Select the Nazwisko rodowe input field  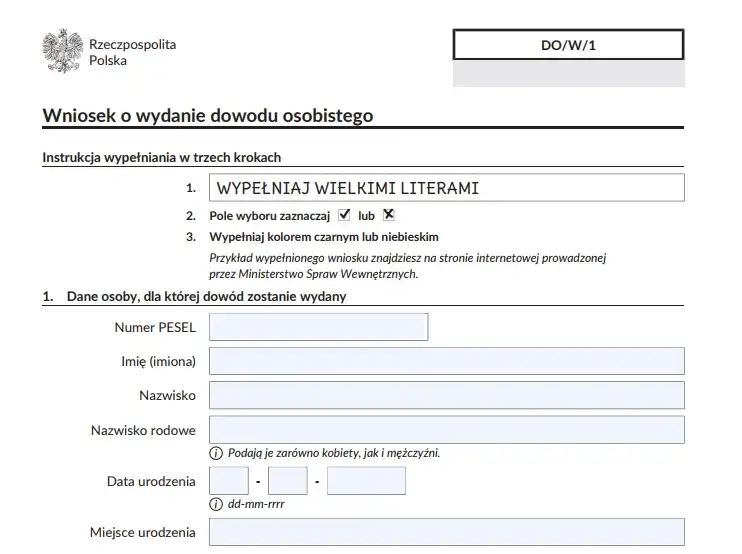[447, 430]
